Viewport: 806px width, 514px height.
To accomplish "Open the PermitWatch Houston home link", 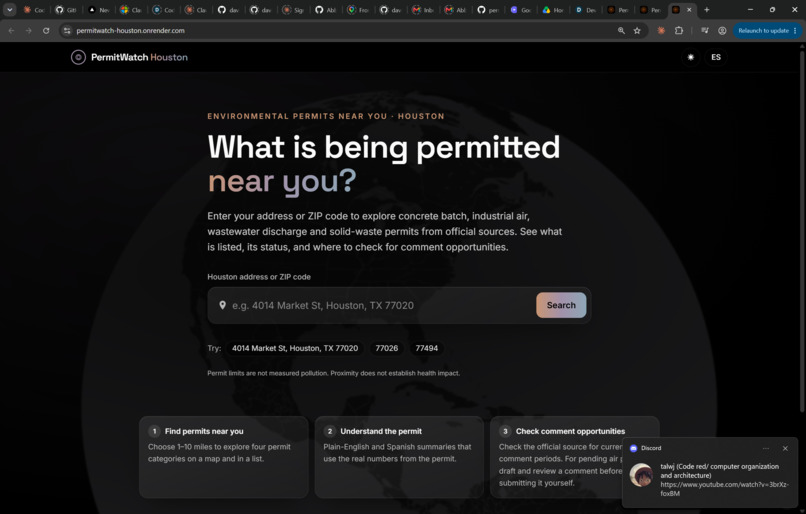I will [x=130, y=57].
